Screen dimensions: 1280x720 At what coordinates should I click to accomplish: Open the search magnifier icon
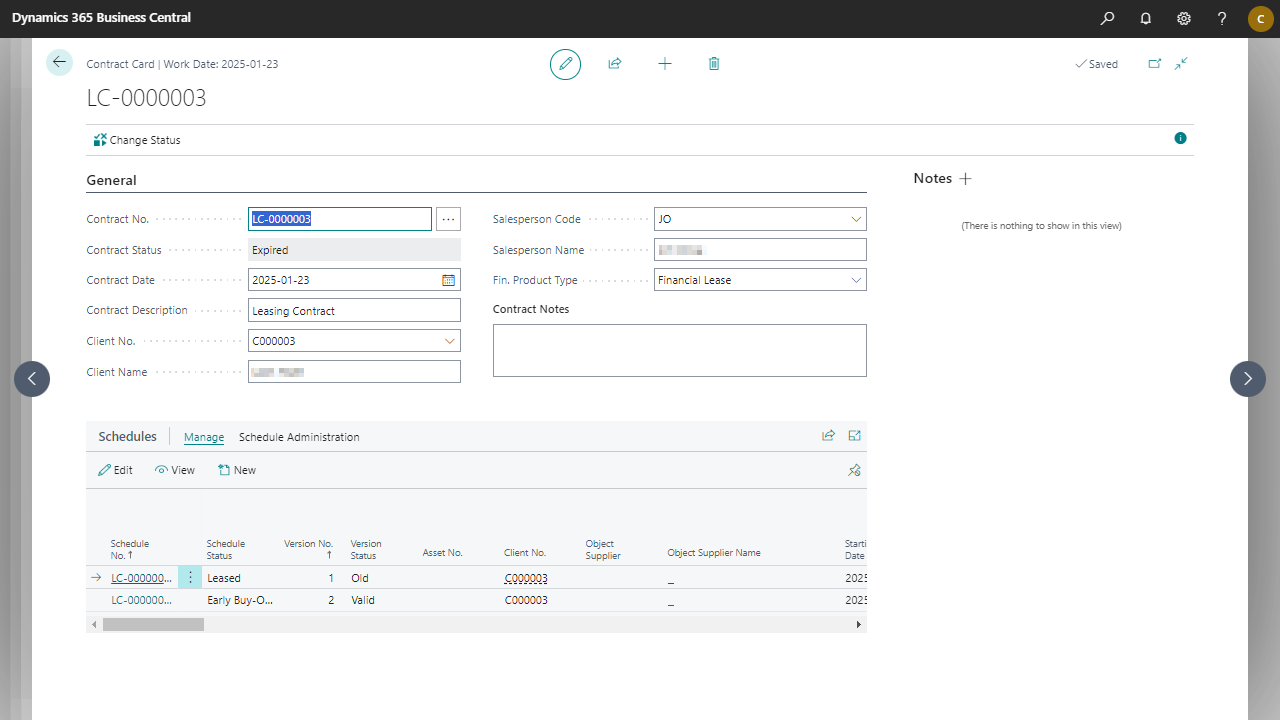[x=1107, y=18]
